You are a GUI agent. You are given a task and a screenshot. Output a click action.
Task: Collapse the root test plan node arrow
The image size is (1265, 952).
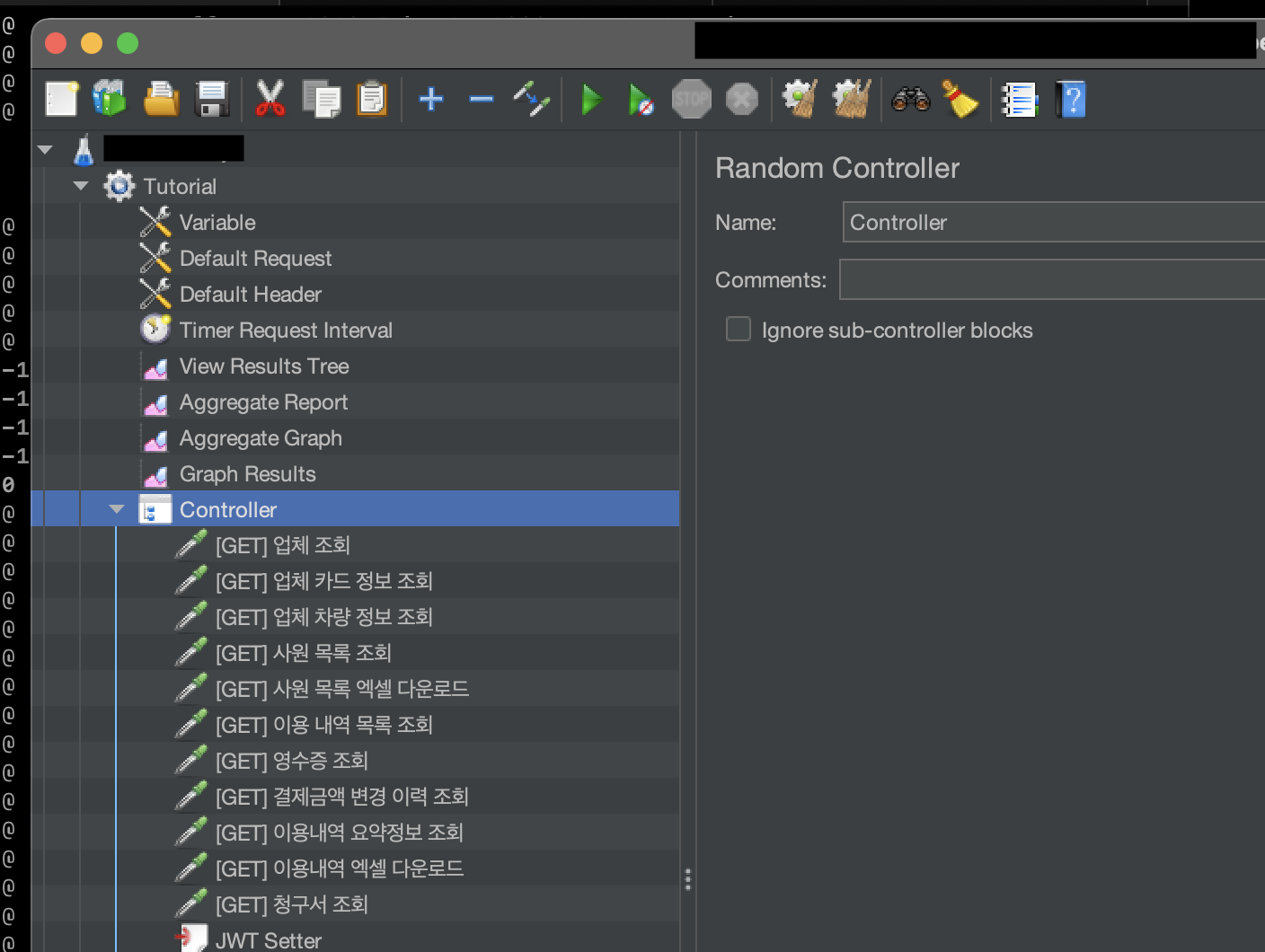click(45, 150)
